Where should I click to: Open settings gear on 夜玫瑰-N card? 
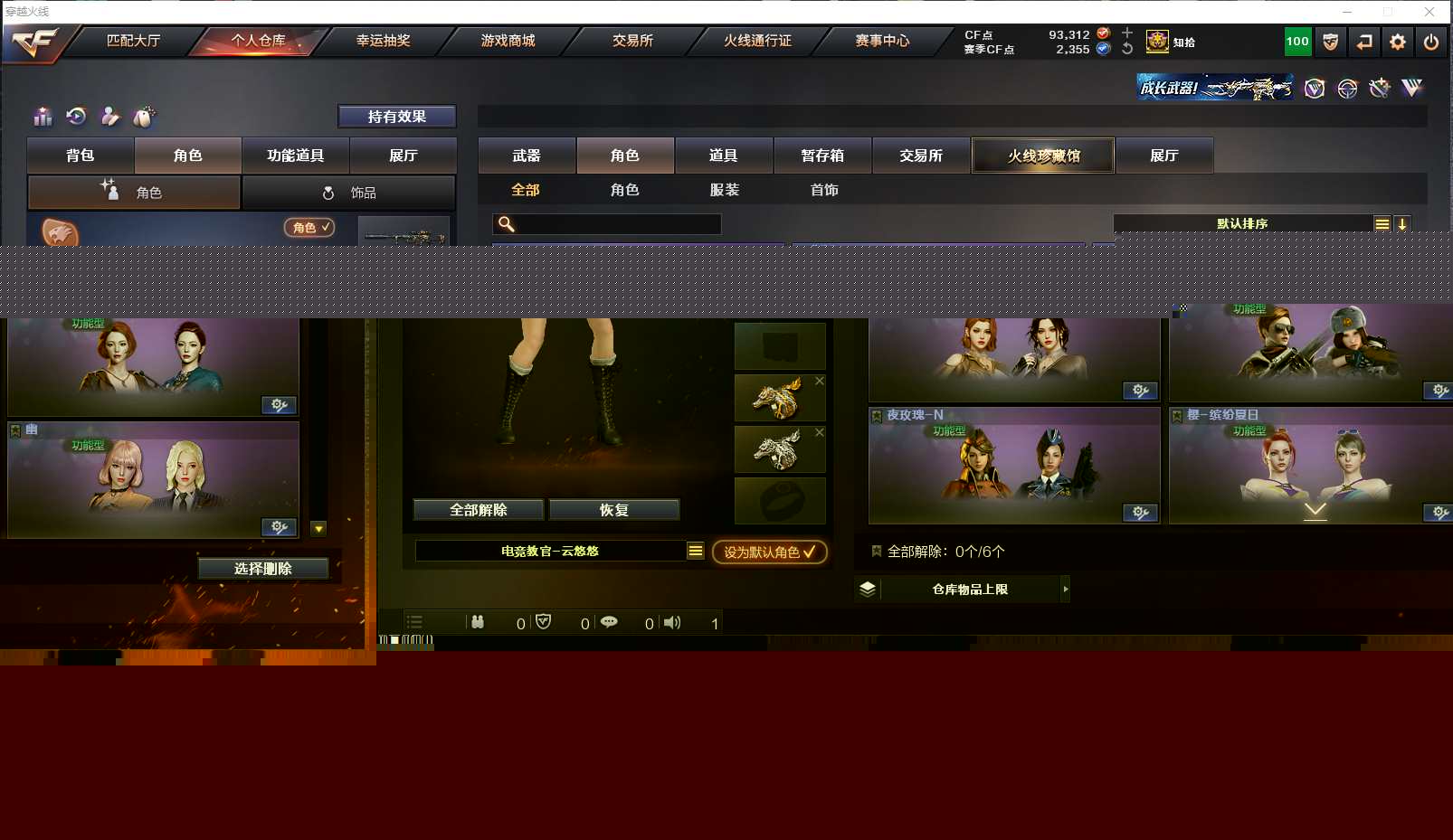(1141, 513)
